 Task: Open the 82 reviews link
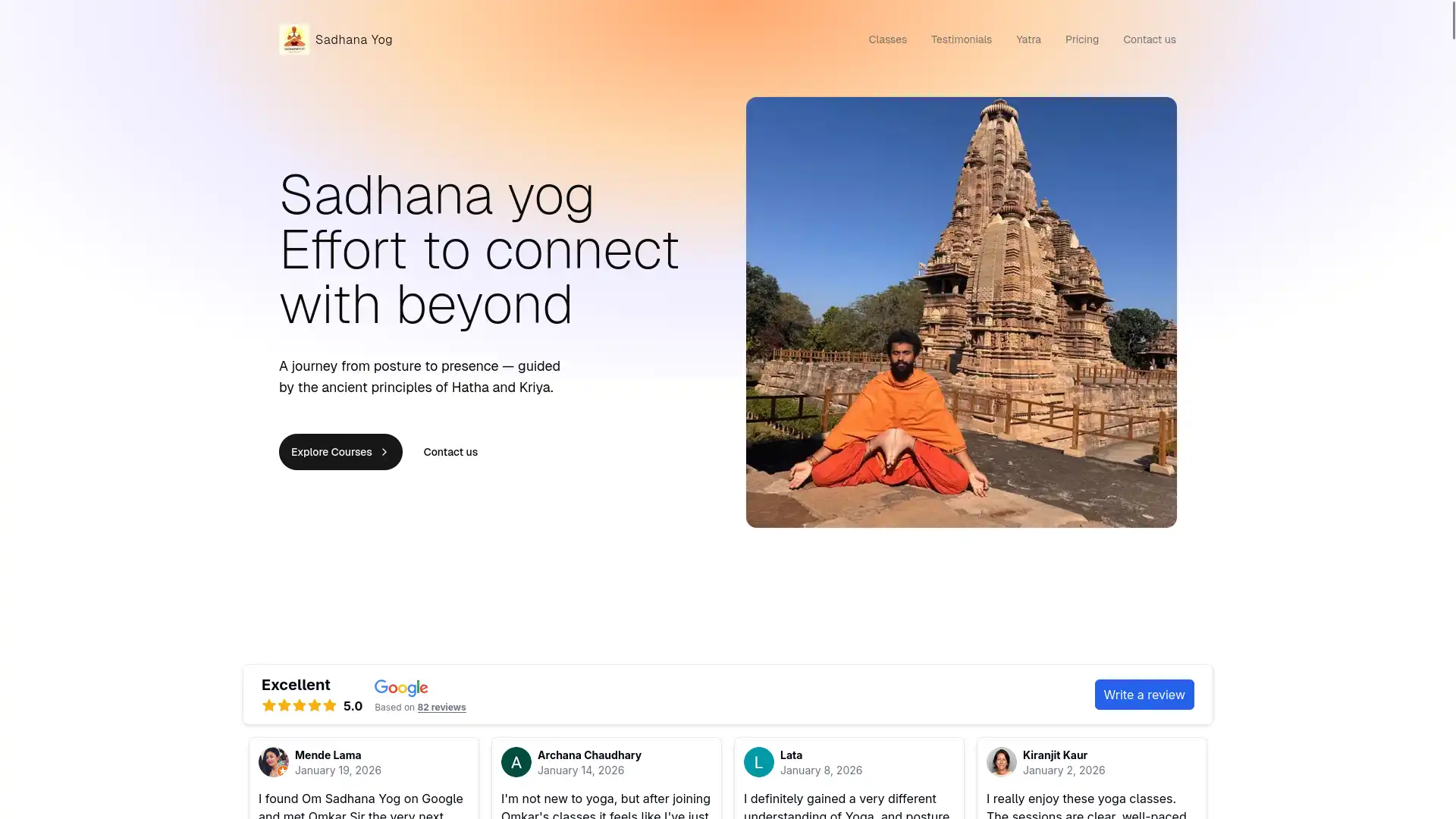pyautogui.click(x=441, y=708)
